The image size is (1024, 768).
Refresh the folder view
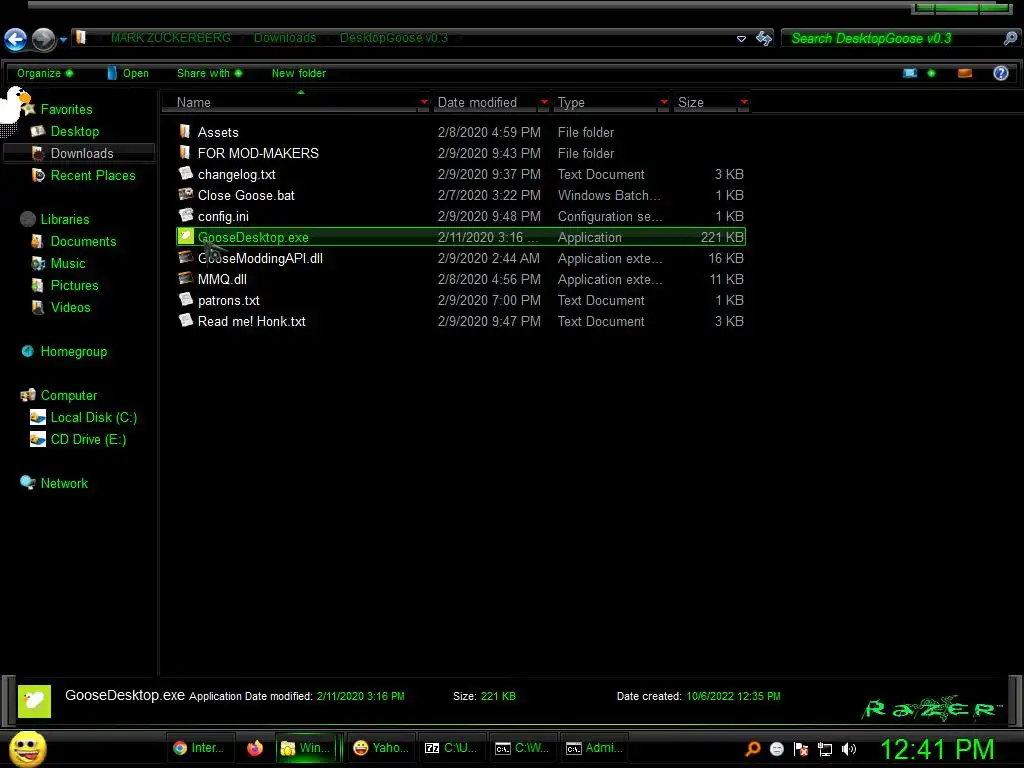click(x=763, y=39)
